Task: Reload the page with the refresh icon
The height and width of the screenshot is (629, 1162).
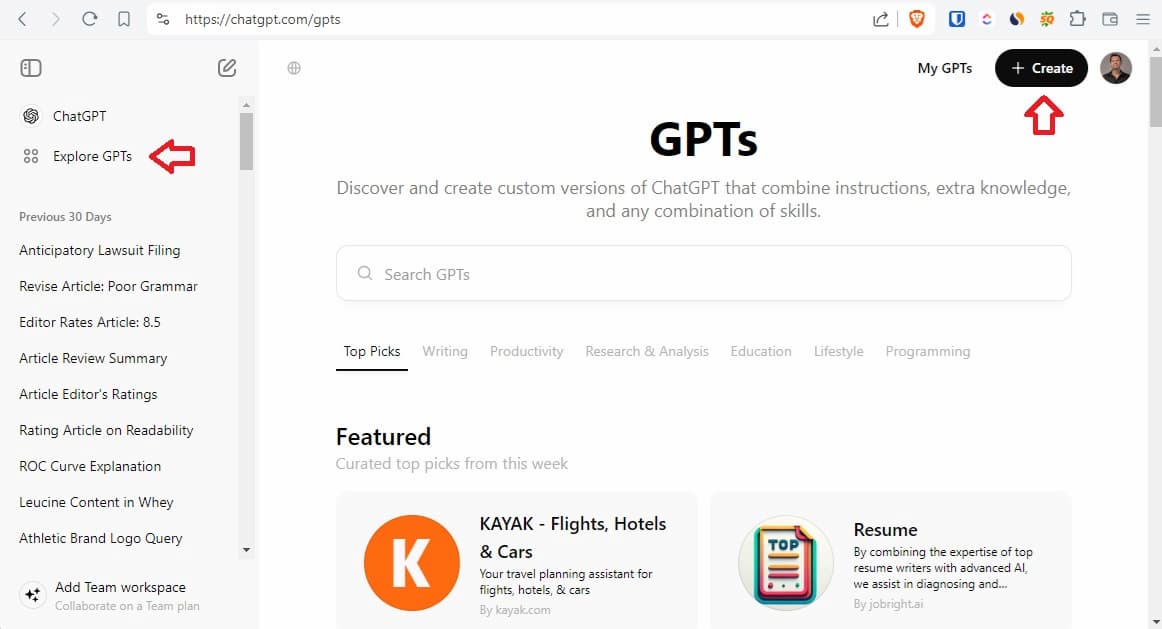Action: tap(90, 19)
